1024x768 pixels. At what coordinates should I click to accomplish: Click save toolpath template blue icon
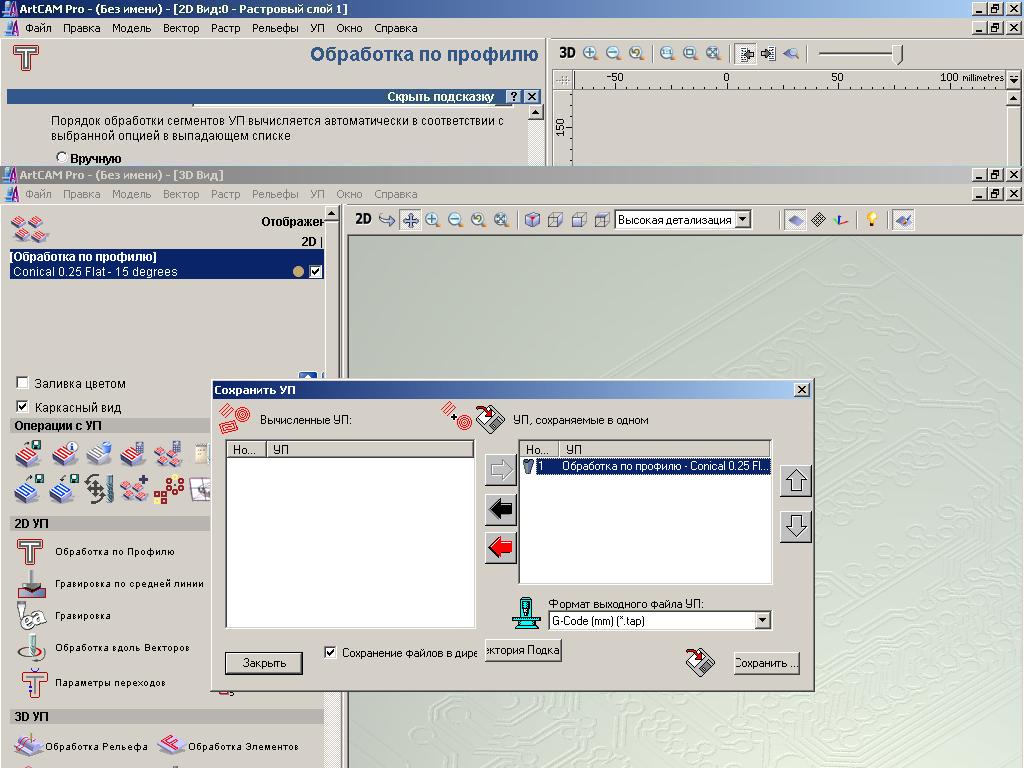tap(28, 488)
